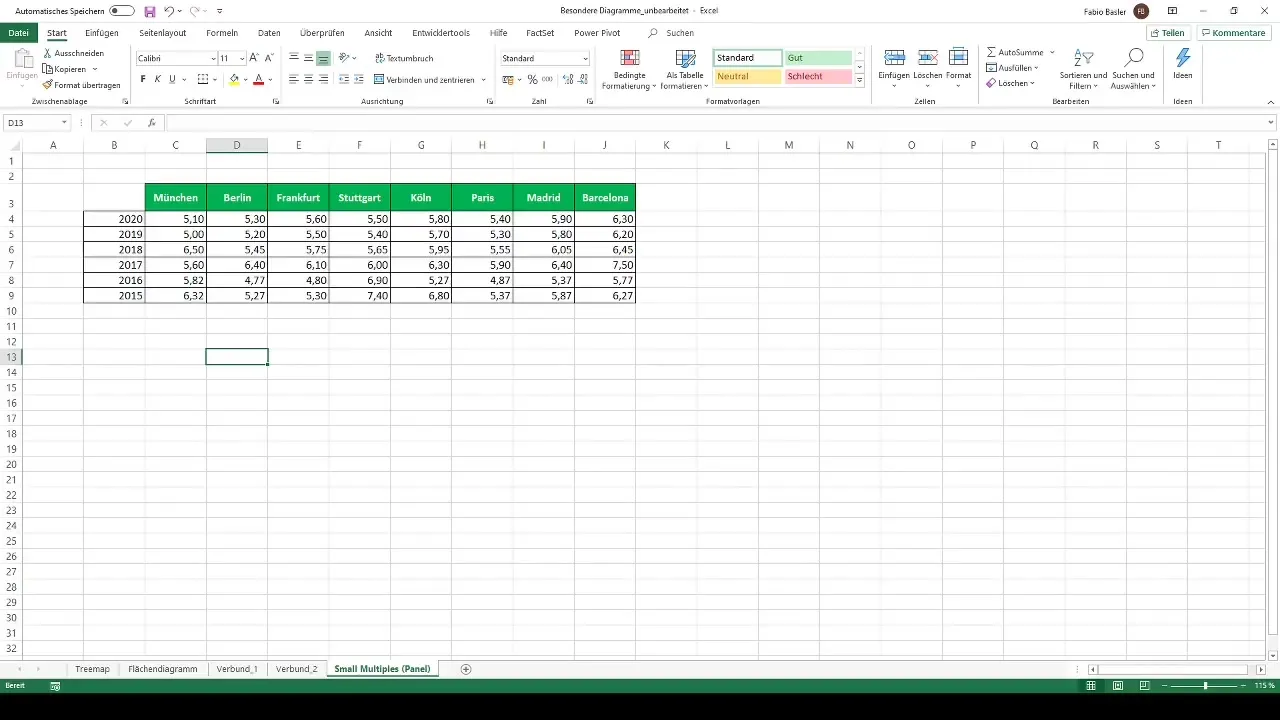Align text to bottom of cell
Image resolution: width=1280 pixels, height=720 pixels.
[x=323, y=58]
